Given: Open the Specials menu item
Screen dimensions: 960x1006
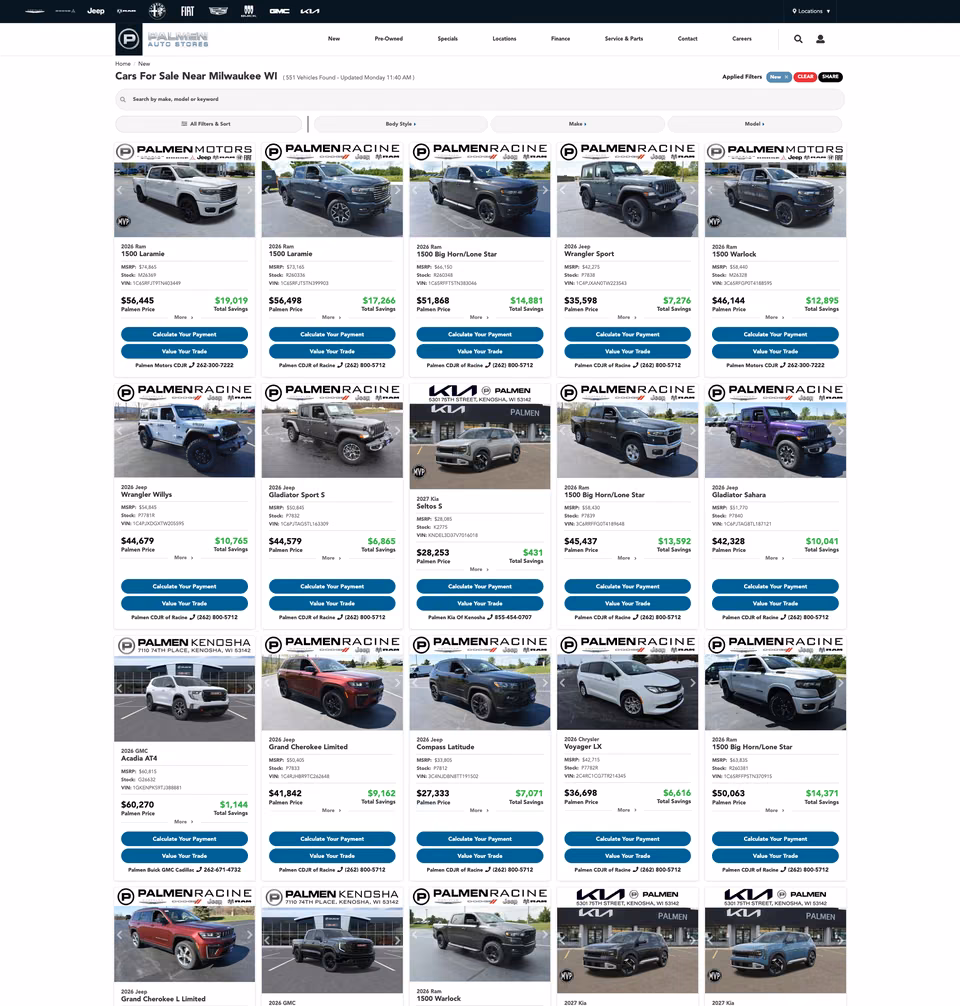Looking at the screenshot, I should point(448,38).
